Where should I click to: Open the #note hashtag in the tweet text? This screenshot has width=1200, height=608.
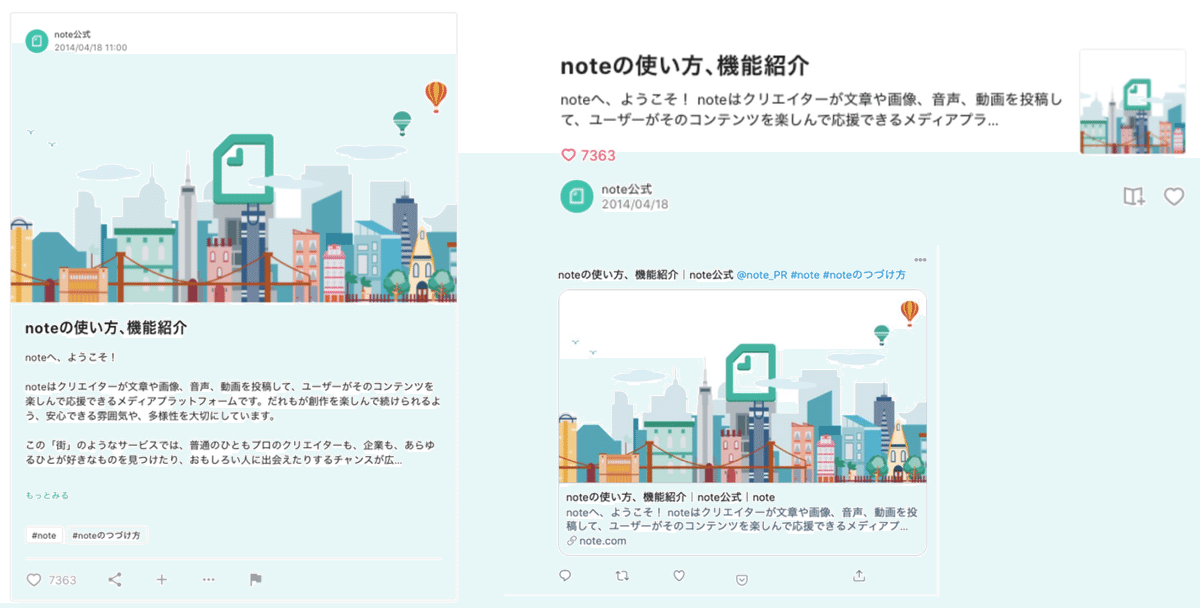point(805,274)
